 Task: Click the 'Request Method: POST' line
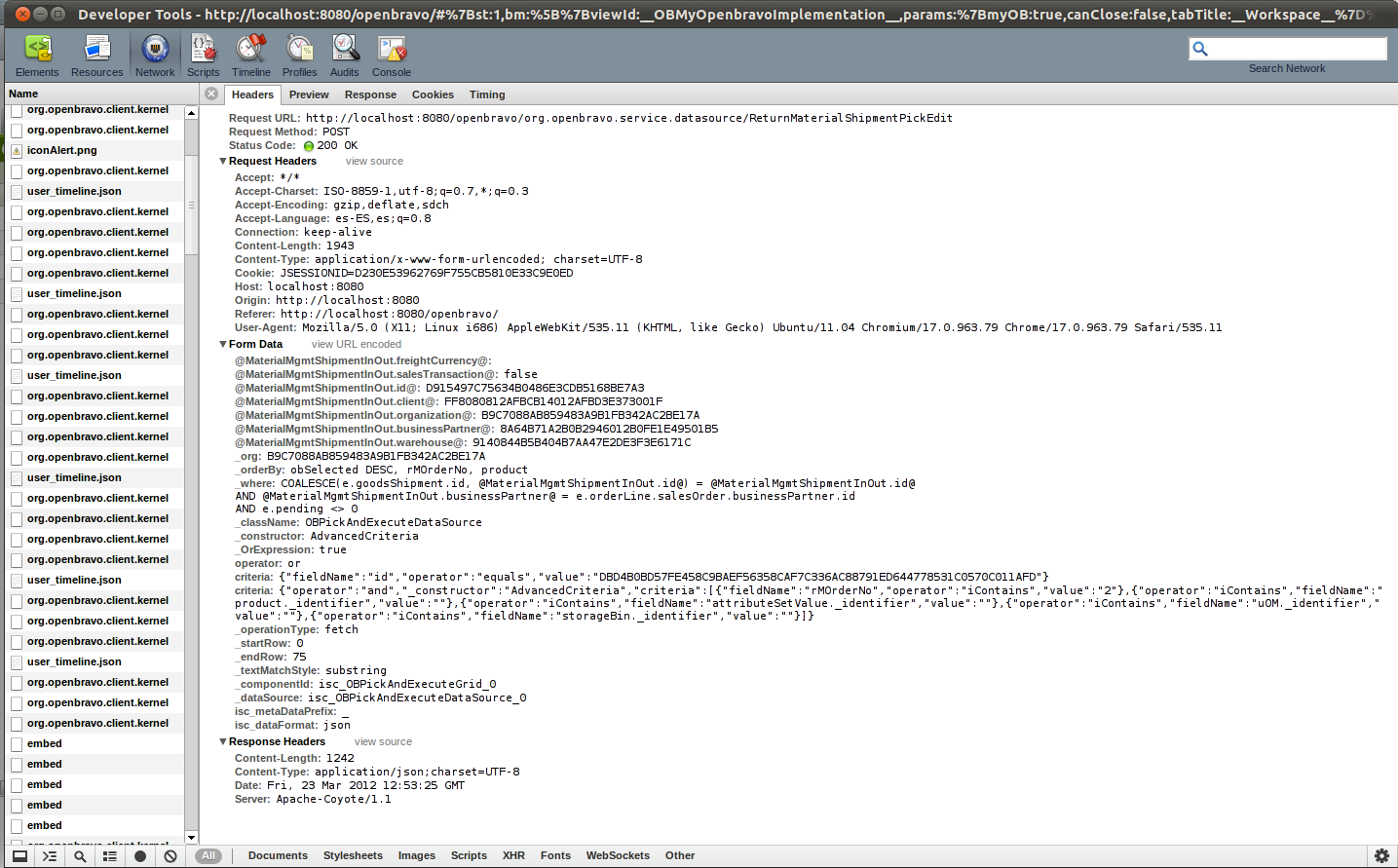pyautogui.click(x=289, y=132)
